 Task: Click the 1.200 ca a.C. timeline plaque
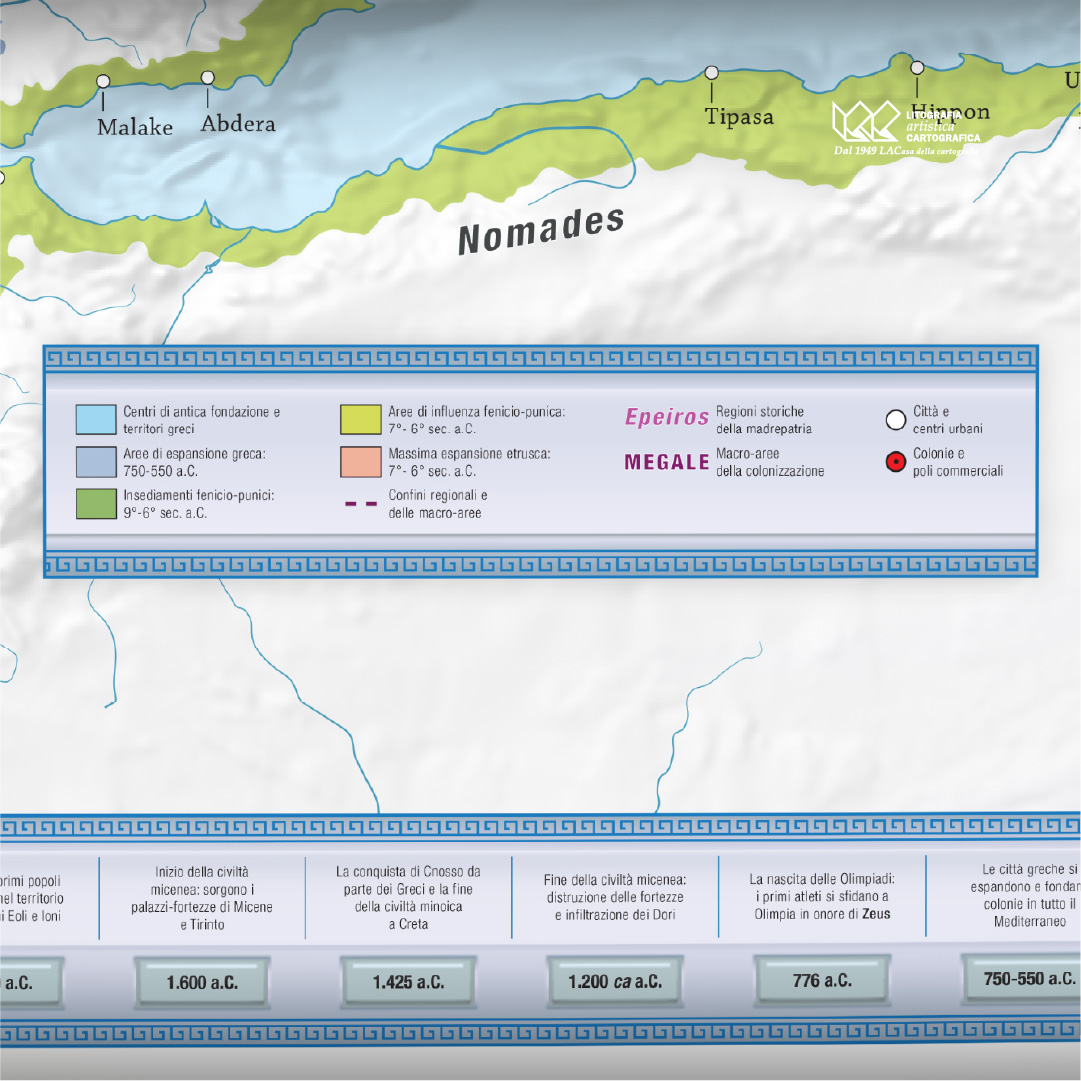(x=615, y=982)
